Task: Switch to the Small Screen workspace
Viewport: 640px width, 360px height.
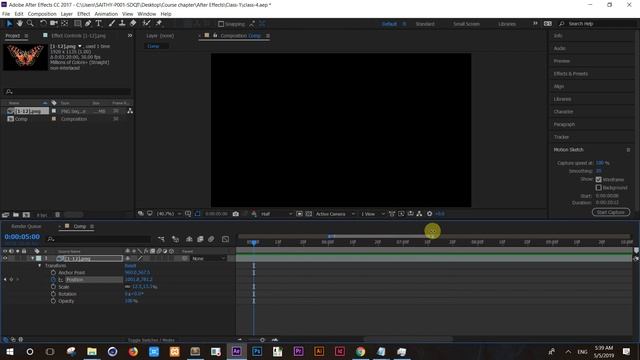Action: tap(466, 24)
